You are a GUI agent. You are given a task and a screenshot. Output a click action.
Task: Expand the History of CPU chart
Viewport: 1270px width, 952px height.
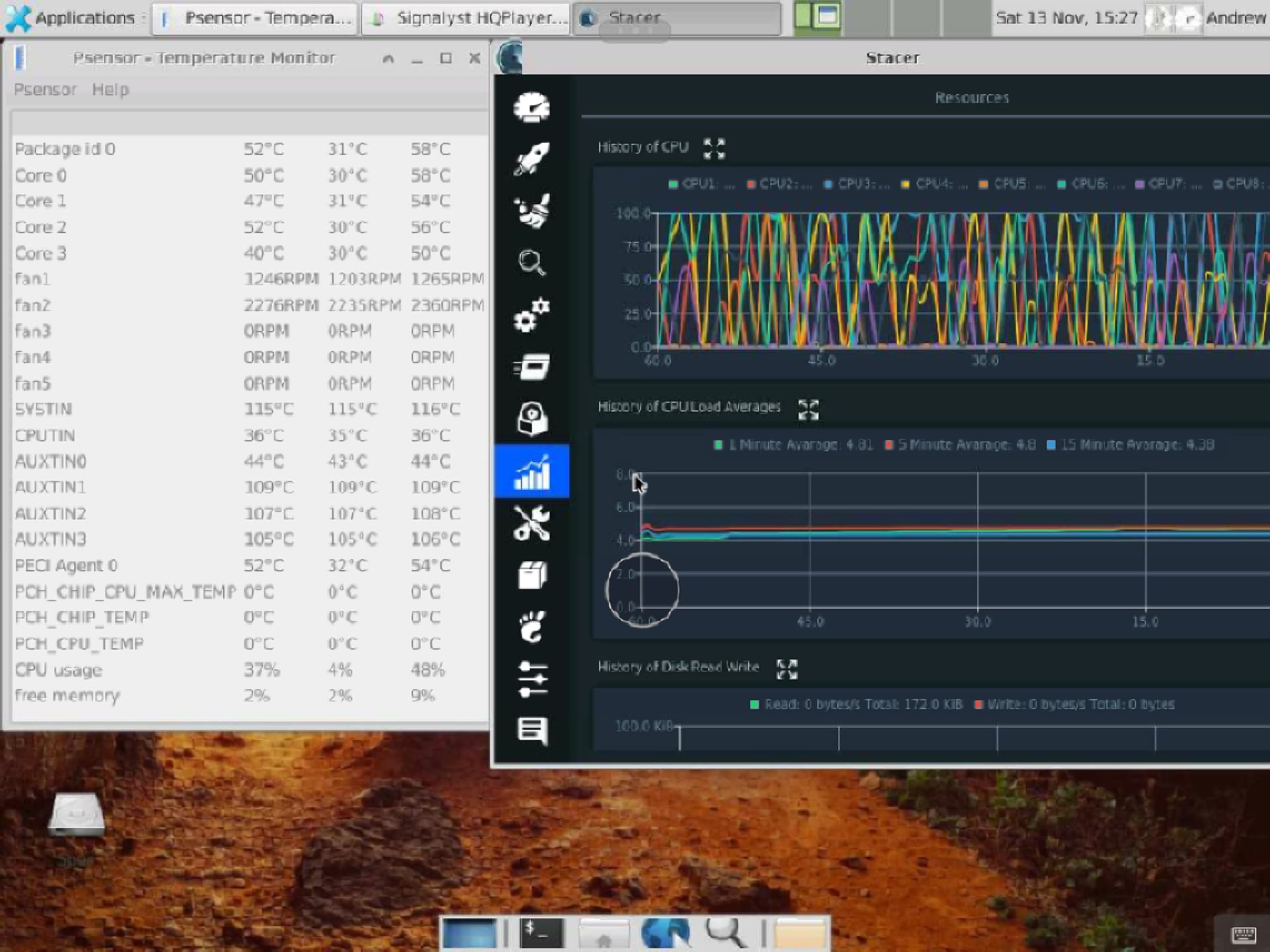click(x=714, y=149)
